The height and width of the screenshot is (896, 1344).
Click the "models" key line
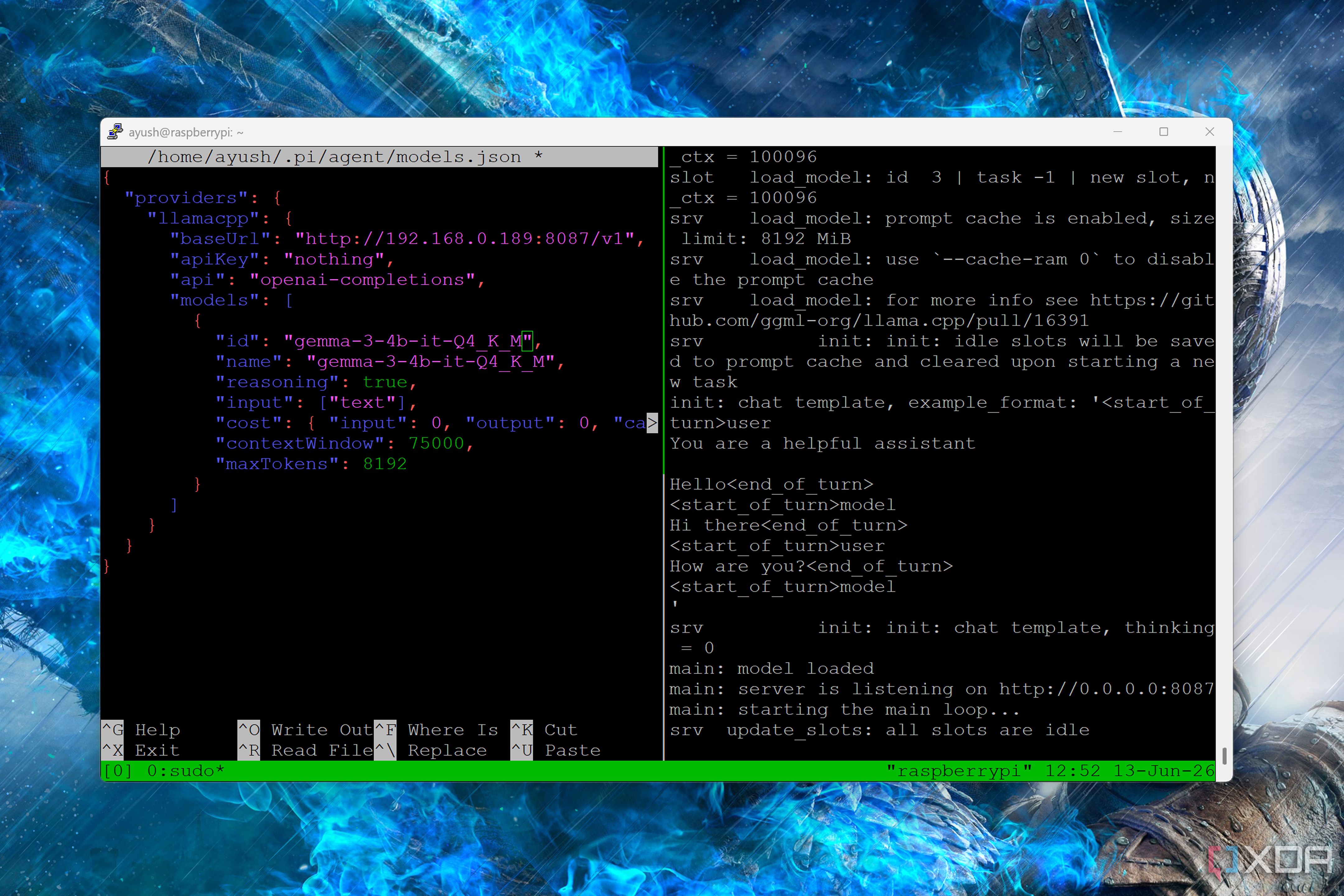click(231, 300)
